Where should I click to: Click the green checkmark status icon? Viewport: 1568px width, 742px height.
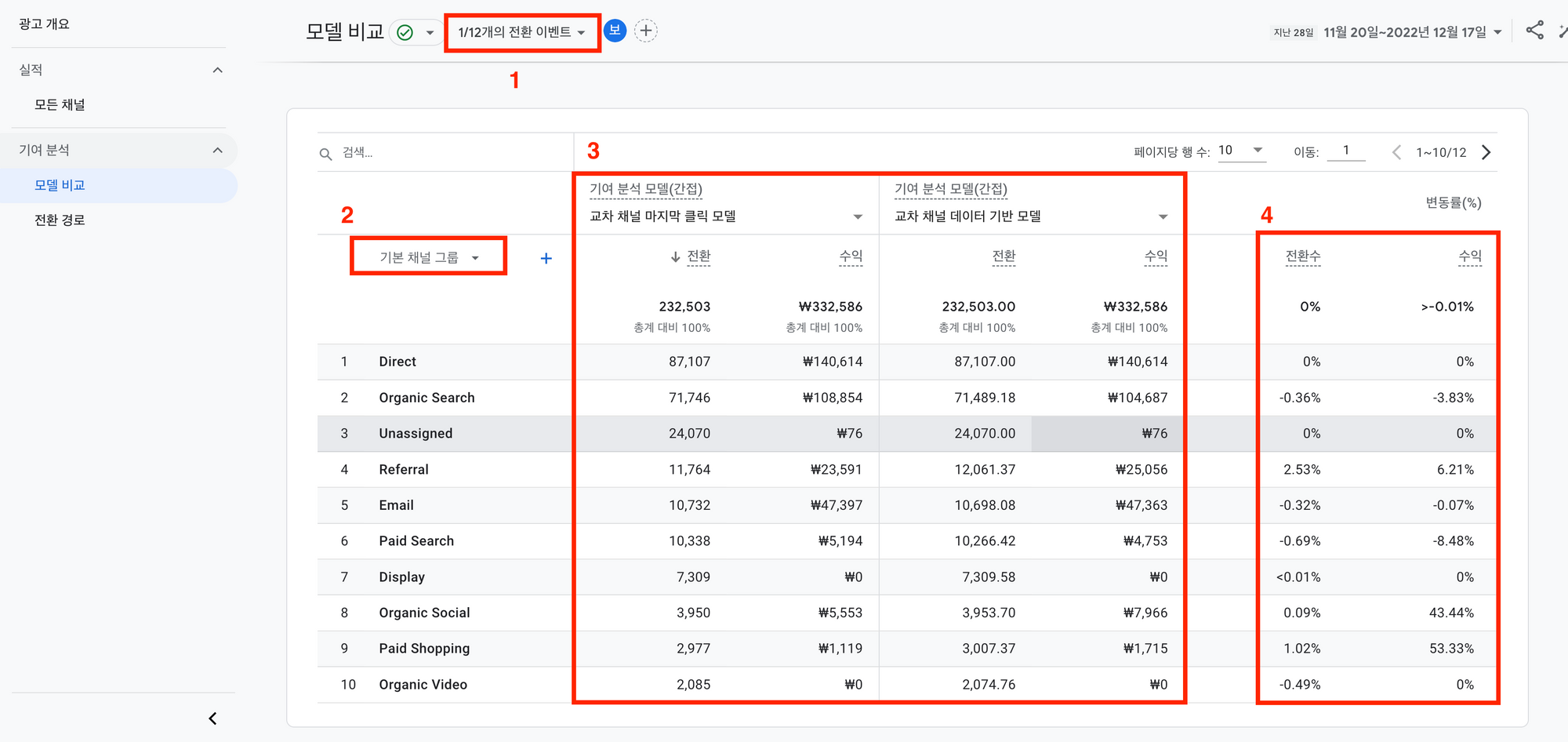tap(405, 32)
